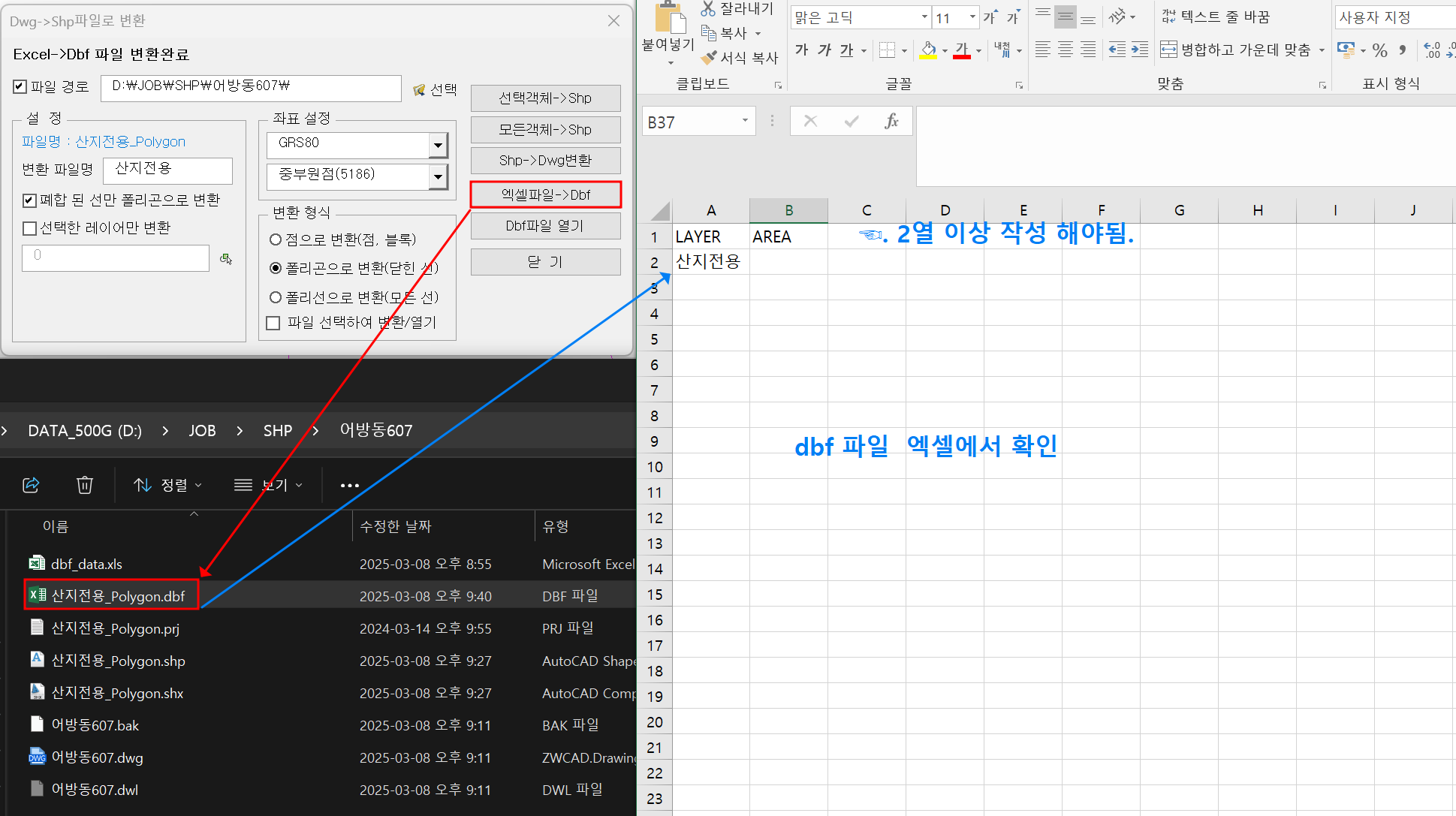Image resolution: width=1456 pixels, height=816 pixels.
Task: Select the 산지전용_Polygon.dbf file
Action: pyautogui.click(x=117, y=596)
